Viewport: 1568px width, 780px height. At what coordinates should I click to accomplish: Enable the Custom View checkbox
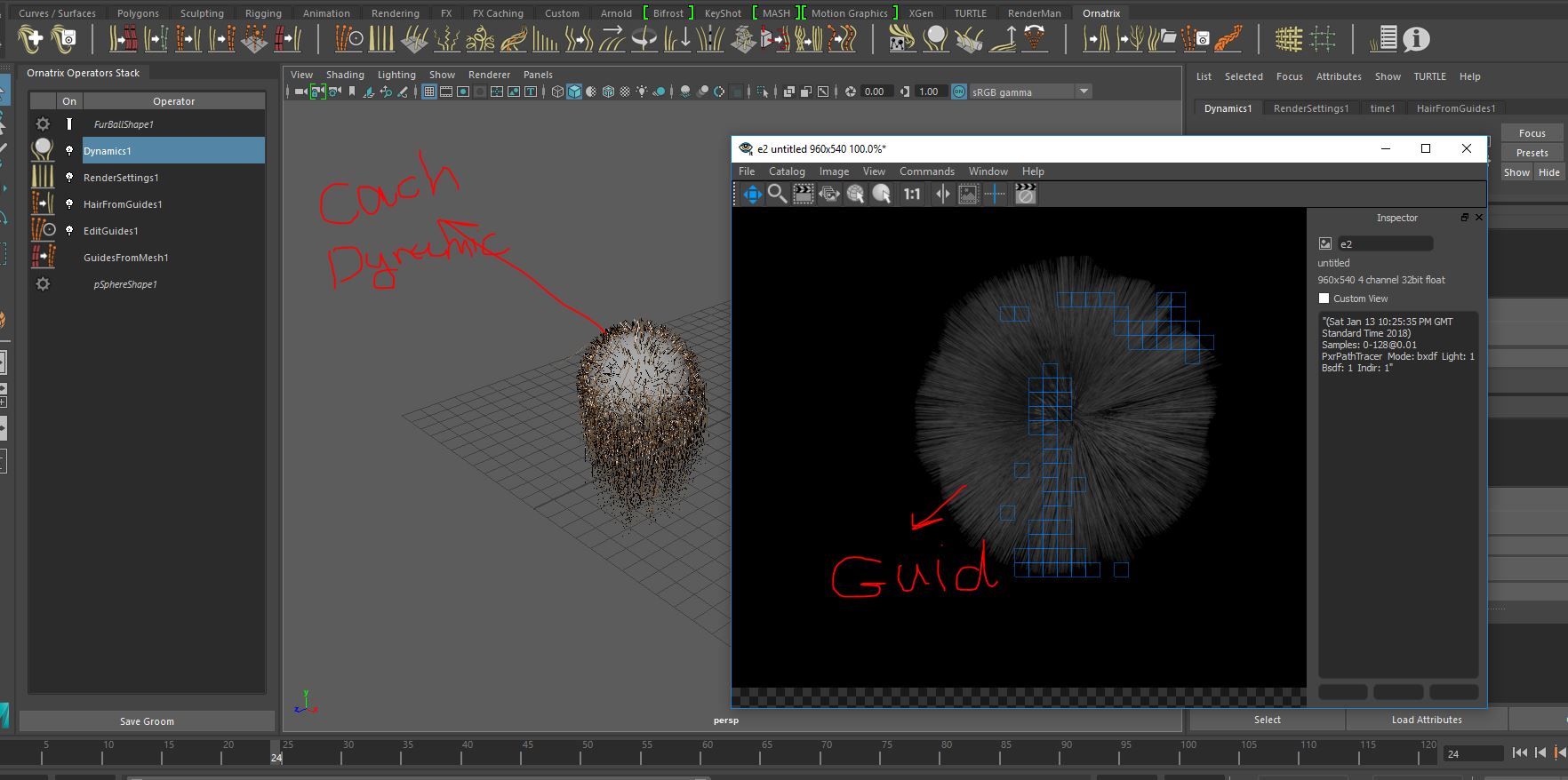[x=1324, y=298]
